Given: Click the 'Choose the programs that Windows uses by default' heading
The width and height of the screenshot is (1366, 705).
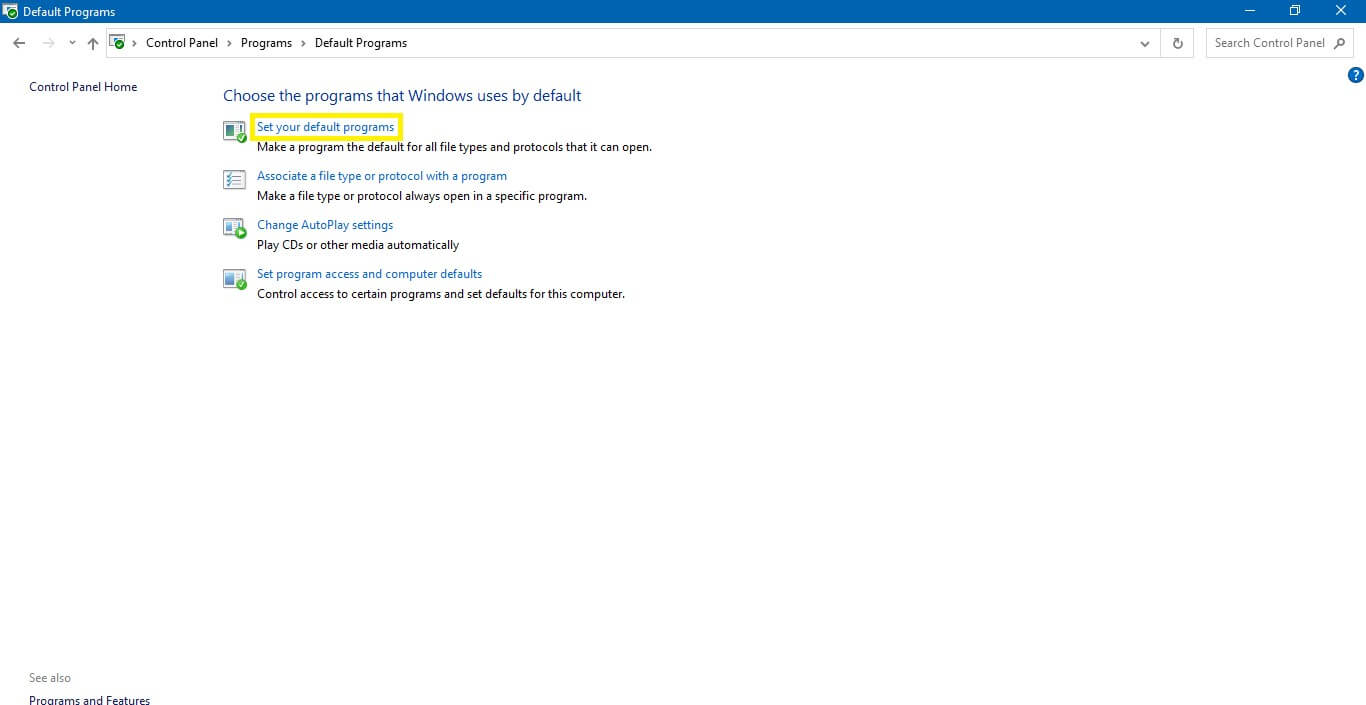Looking at the screenshot, I should (x=402, y=96).
